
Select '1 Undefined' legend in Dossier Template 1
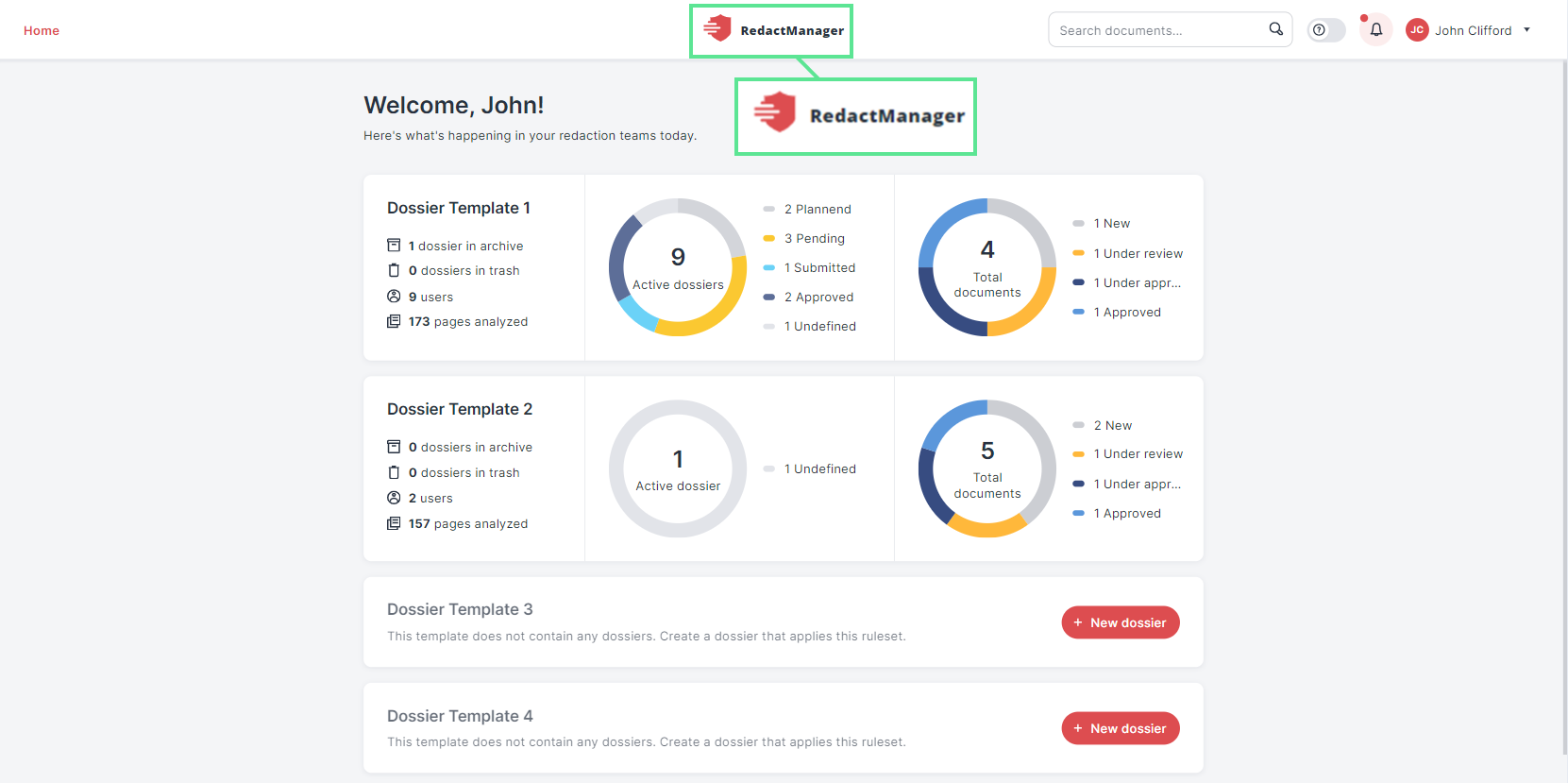(x=810, y=326)
